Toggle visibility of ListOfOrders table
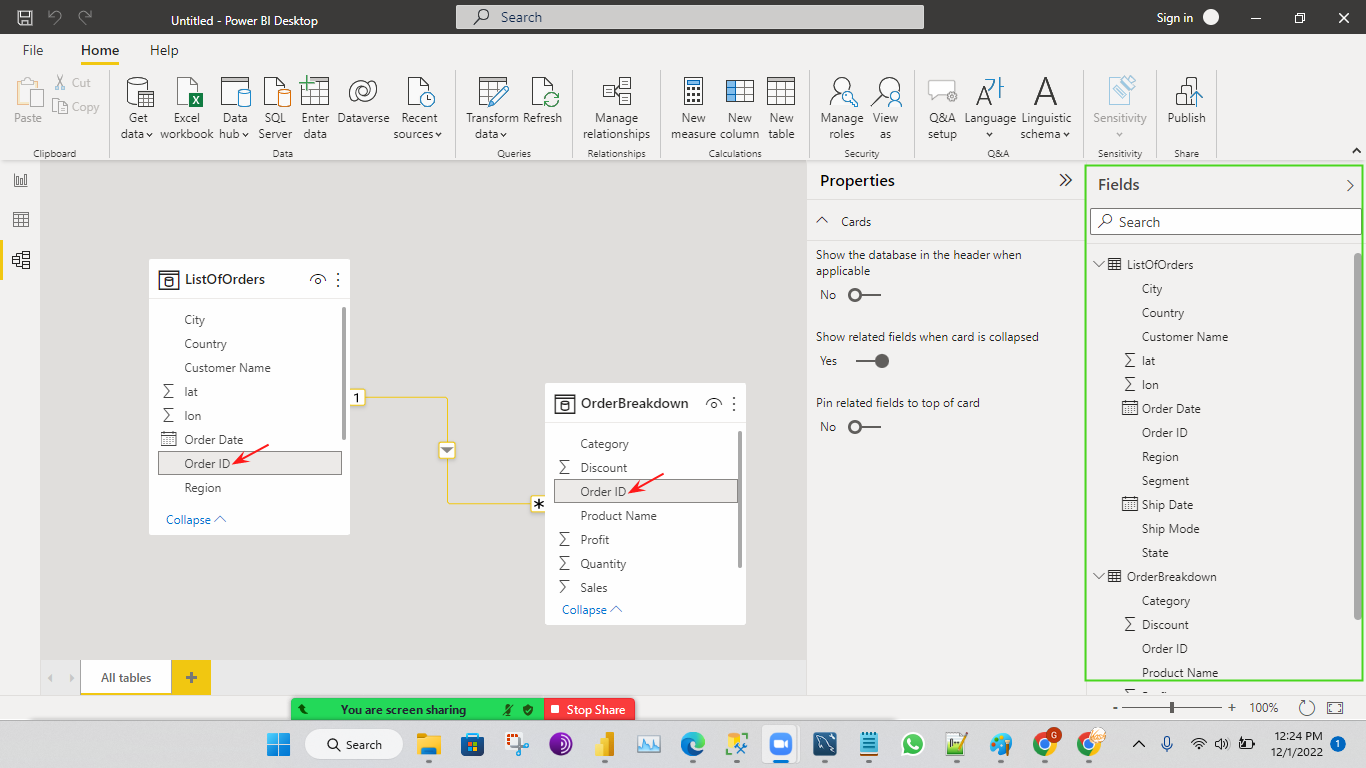The height and width of the screenshot is (768, 1366). coord(318,280)
